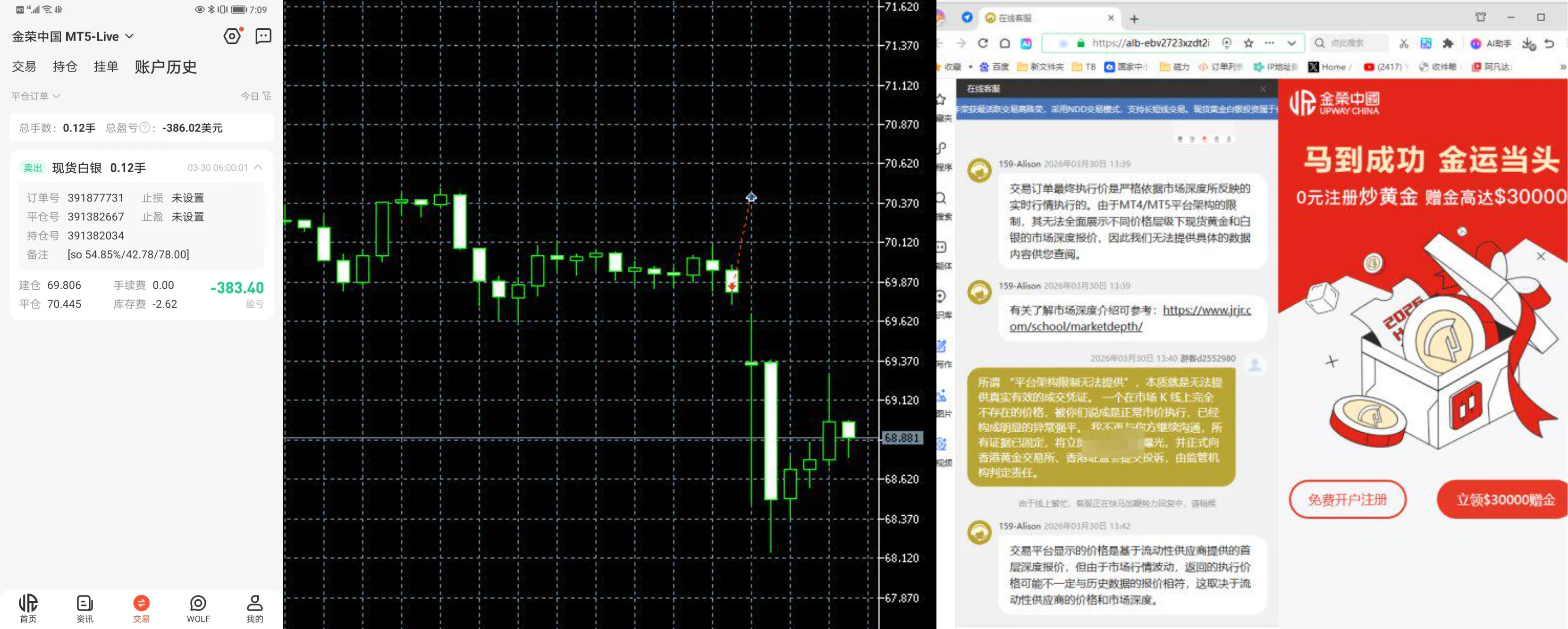Screen dimensions: 1568x629
Task: Click the 金榮中國 UPWAY CHINA logo
Action: pyautogui.click(x=1334, y=102)
